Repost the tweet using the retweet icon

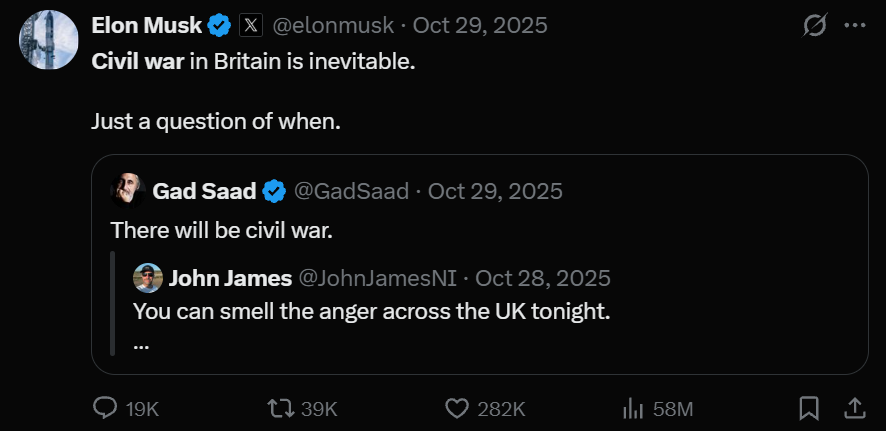(x=281, y=408)
